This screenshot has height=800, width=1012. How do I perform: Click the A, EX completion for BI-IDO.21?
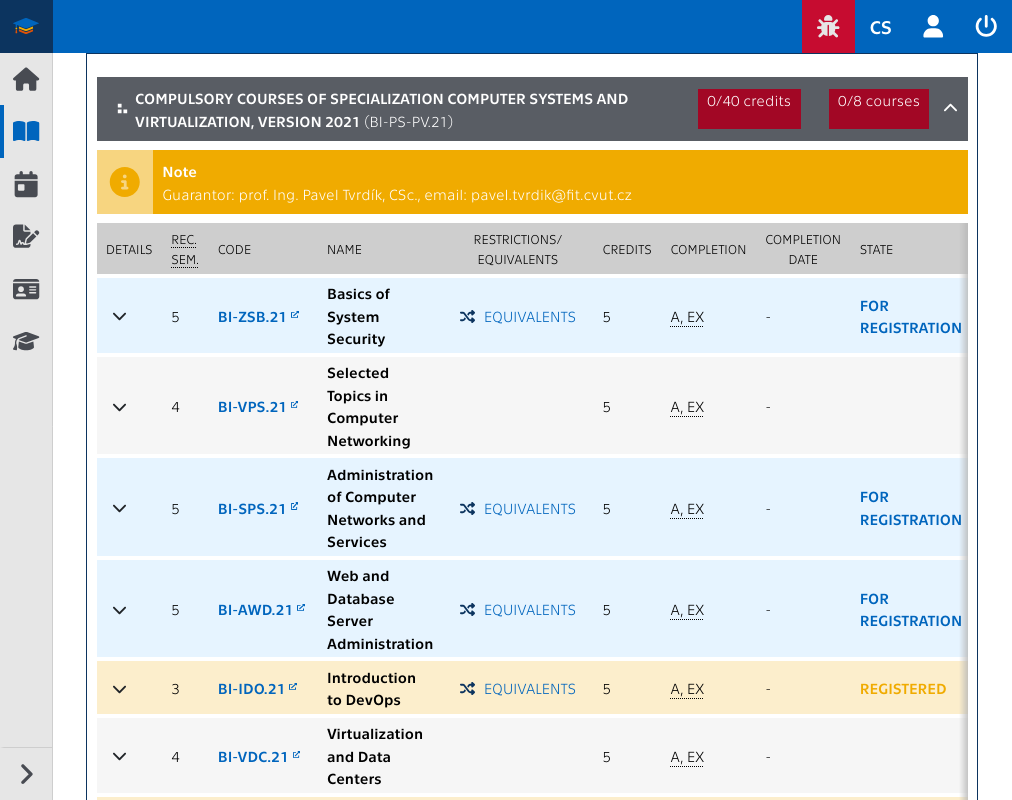[687, 690]
